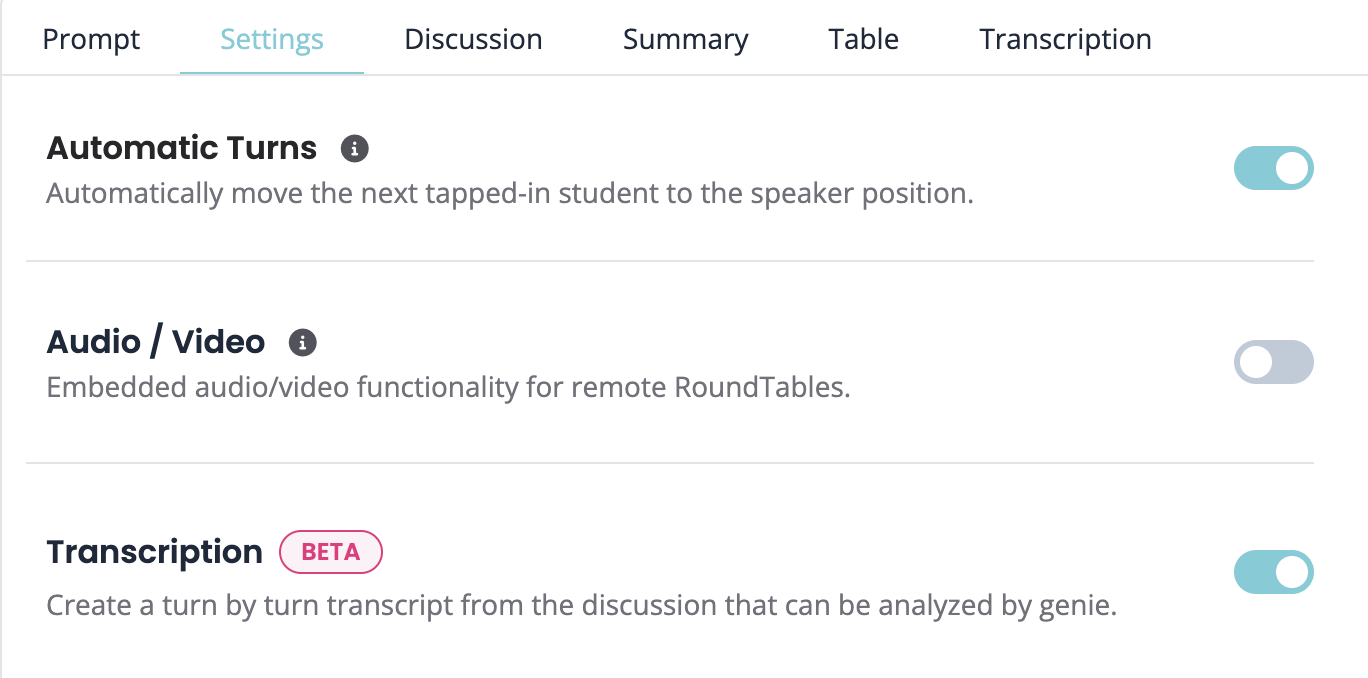Click the 'Automatically move the next tapped-in student' description
This screenshot has width=1368, height=678.
point(510,193)
